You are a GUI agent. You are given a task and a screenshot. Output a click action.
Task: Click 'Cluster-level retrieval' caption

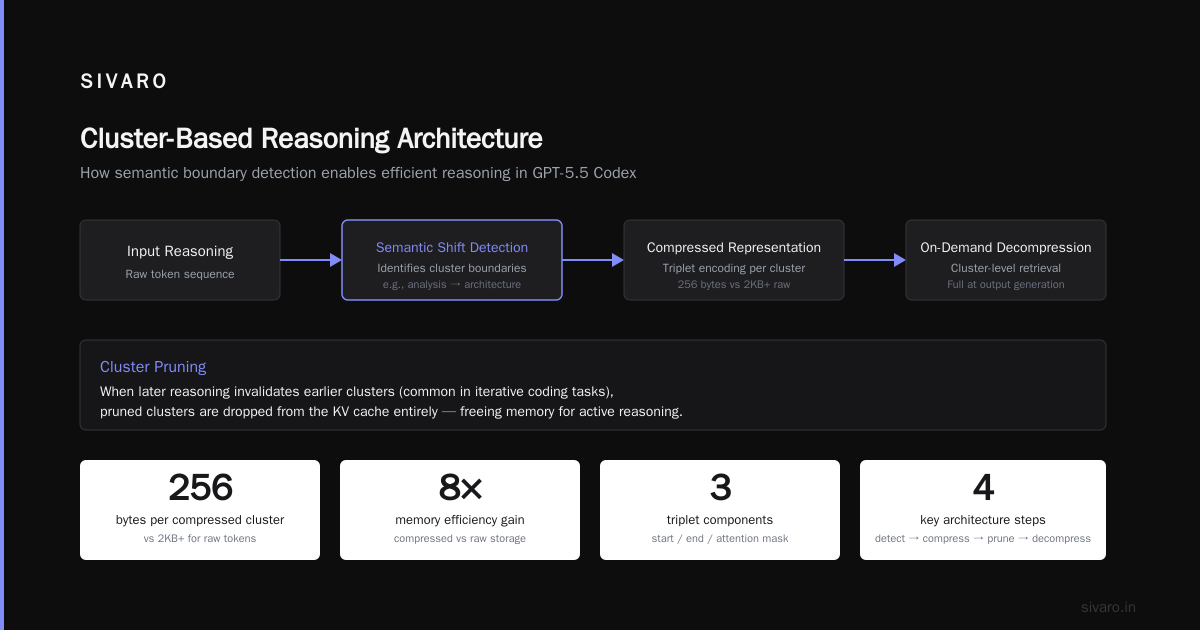[x=1006, y=268]
